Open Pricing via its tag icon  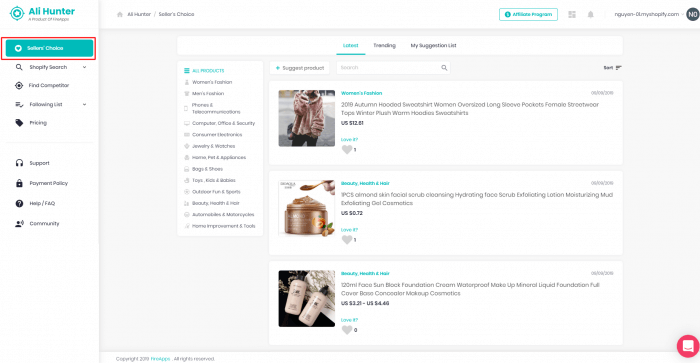(x=19, y=123)
